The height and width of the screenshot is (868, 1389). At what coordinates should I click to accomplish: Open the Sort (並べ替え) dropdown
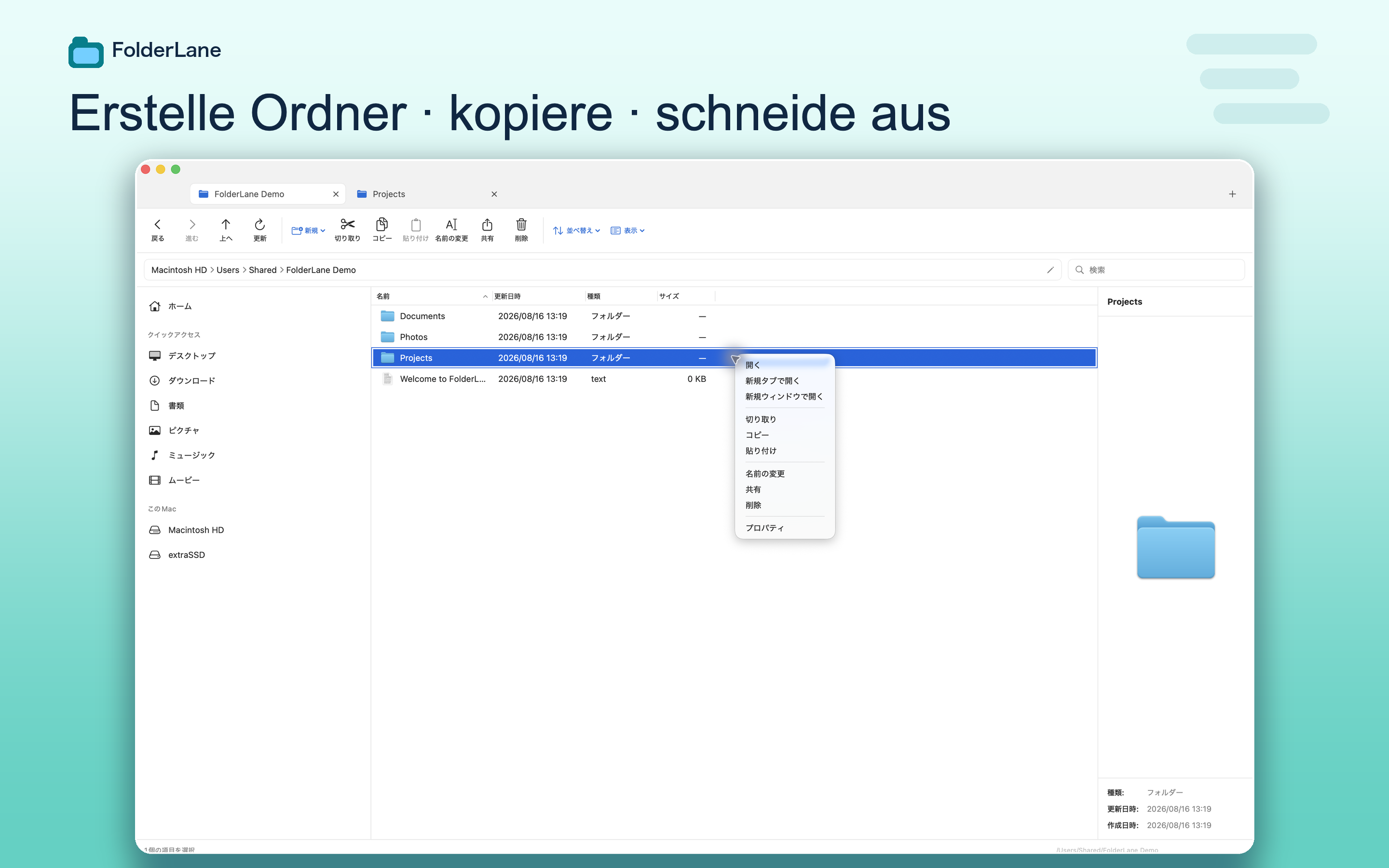coord(576,230)
